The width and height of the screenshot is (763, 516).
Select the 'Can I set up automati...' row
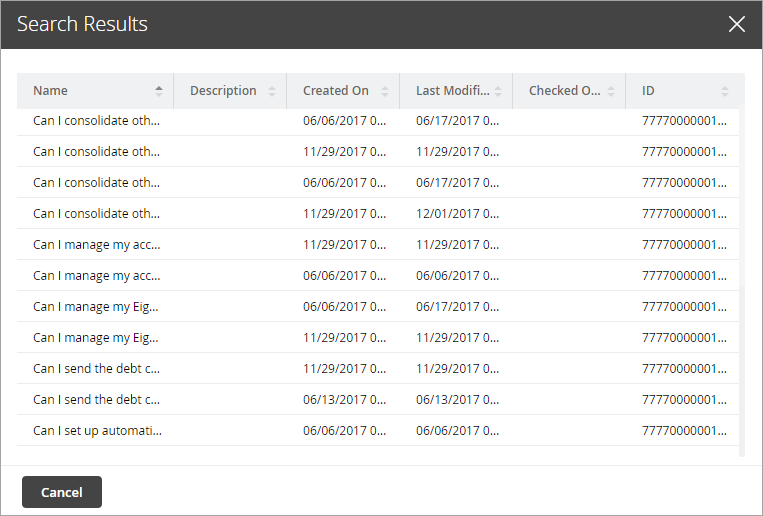(97, 431)
